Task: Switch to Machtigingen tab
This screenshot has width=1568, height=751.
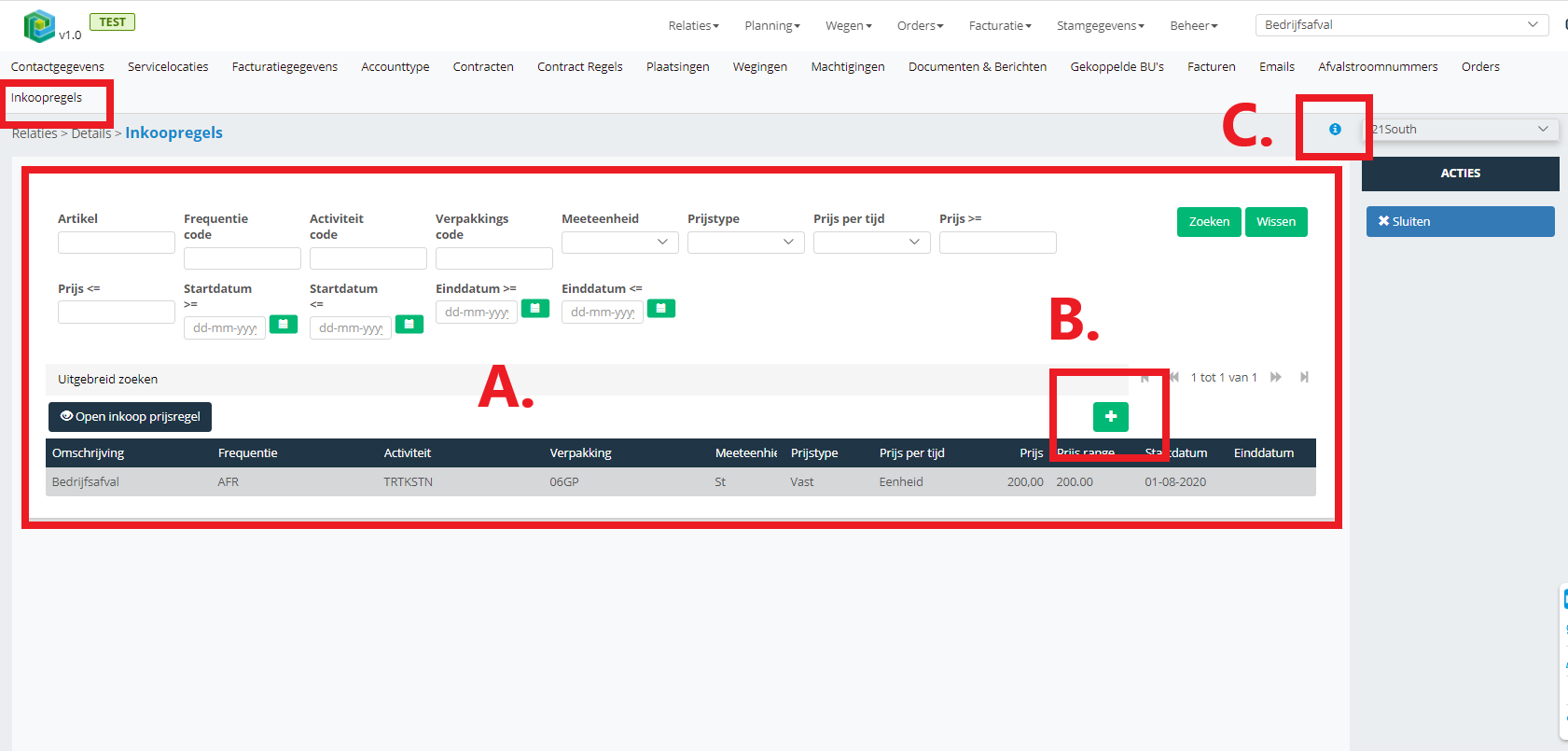Action: click(848, 66)
